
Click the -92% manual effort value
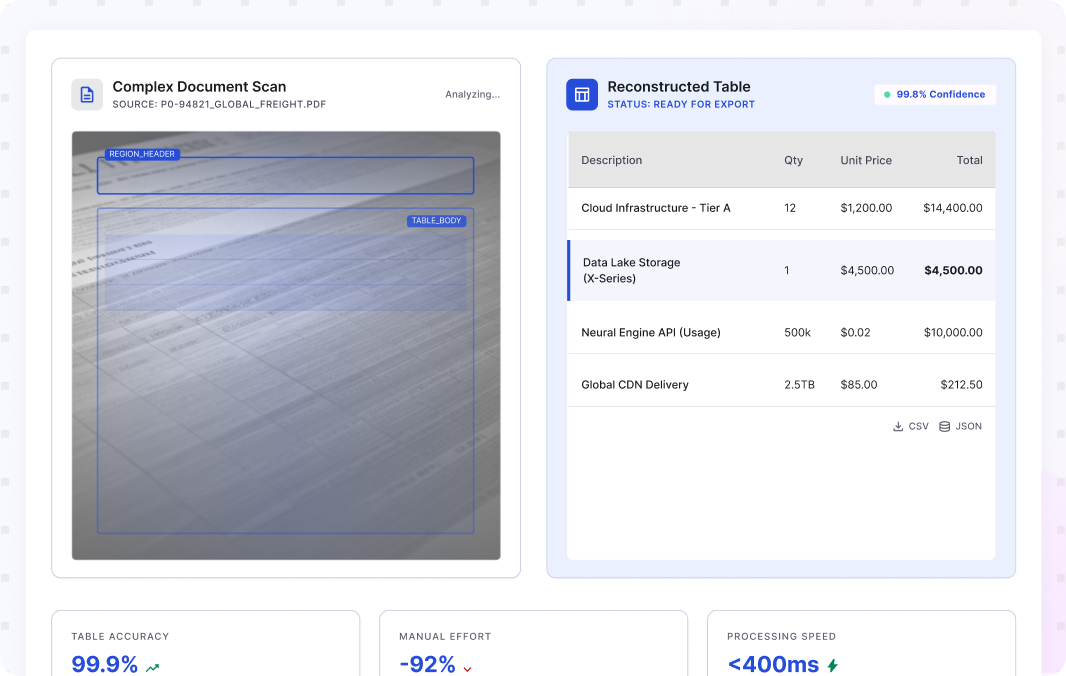(427, 664)
